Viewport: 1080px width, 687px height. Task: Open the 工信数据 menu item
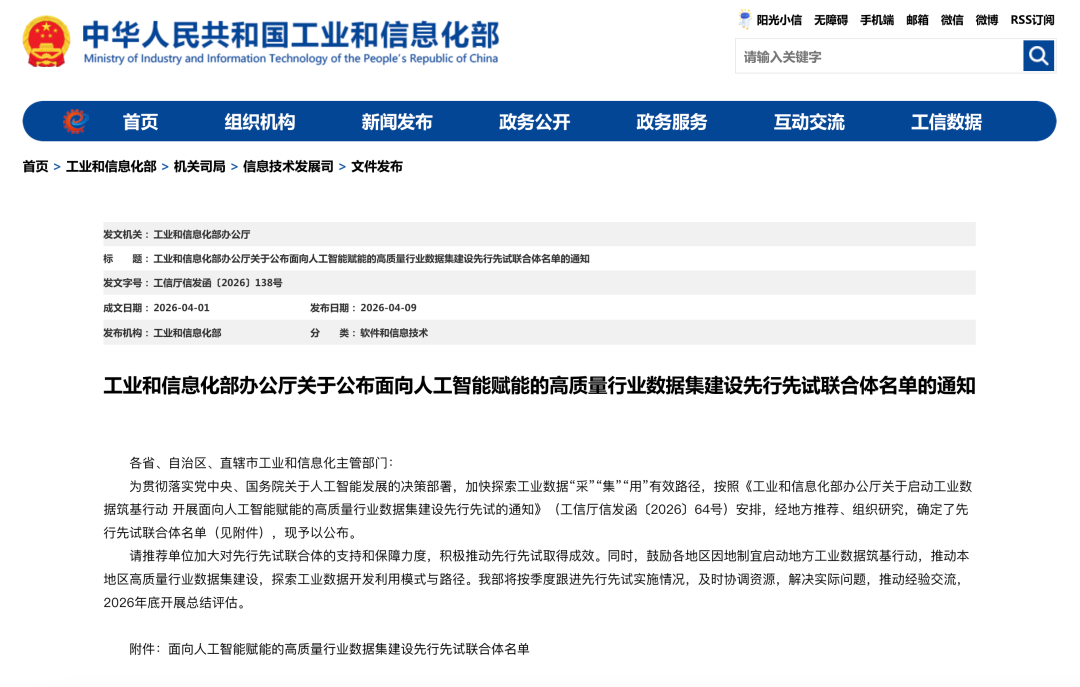(x=946, y=122)
